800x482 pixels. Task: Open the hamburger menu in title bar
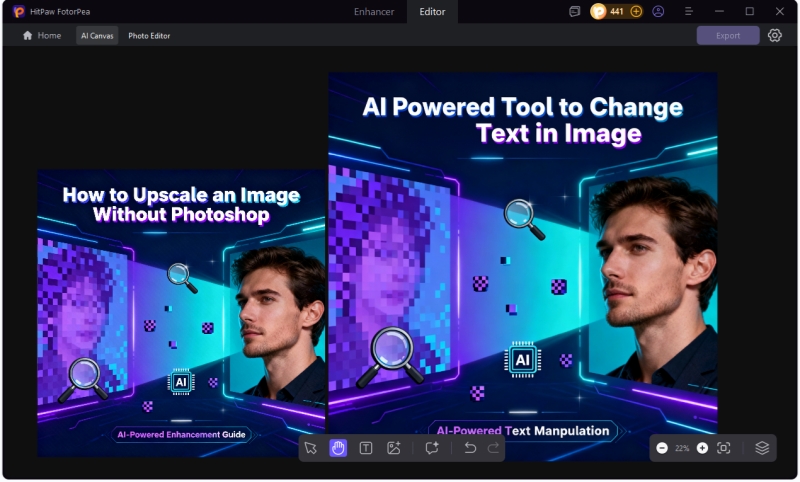tap(689, 11)
